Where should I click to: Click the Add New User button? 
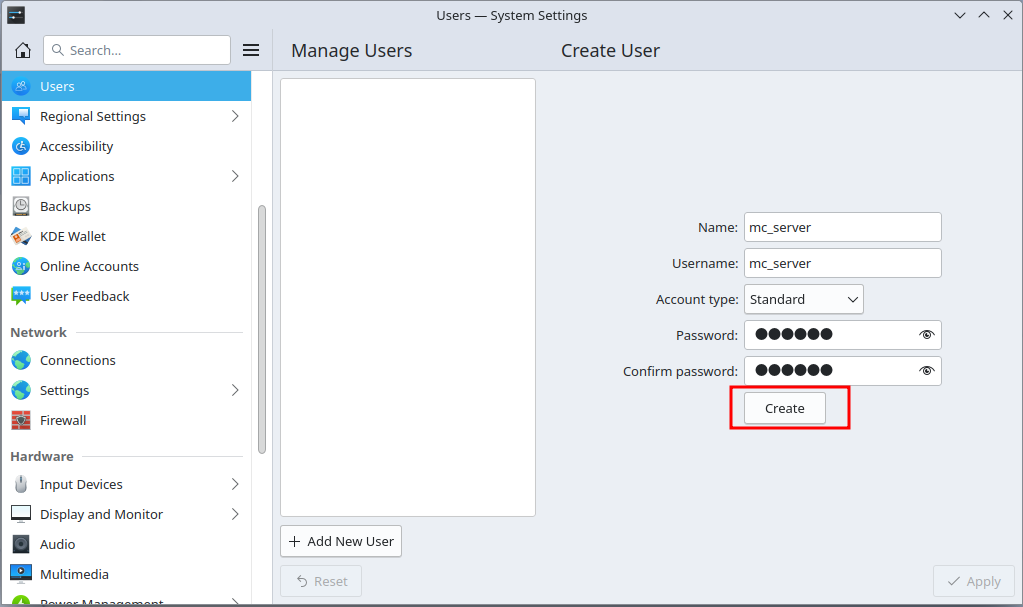pyautogui.click(x=341, y=541)
